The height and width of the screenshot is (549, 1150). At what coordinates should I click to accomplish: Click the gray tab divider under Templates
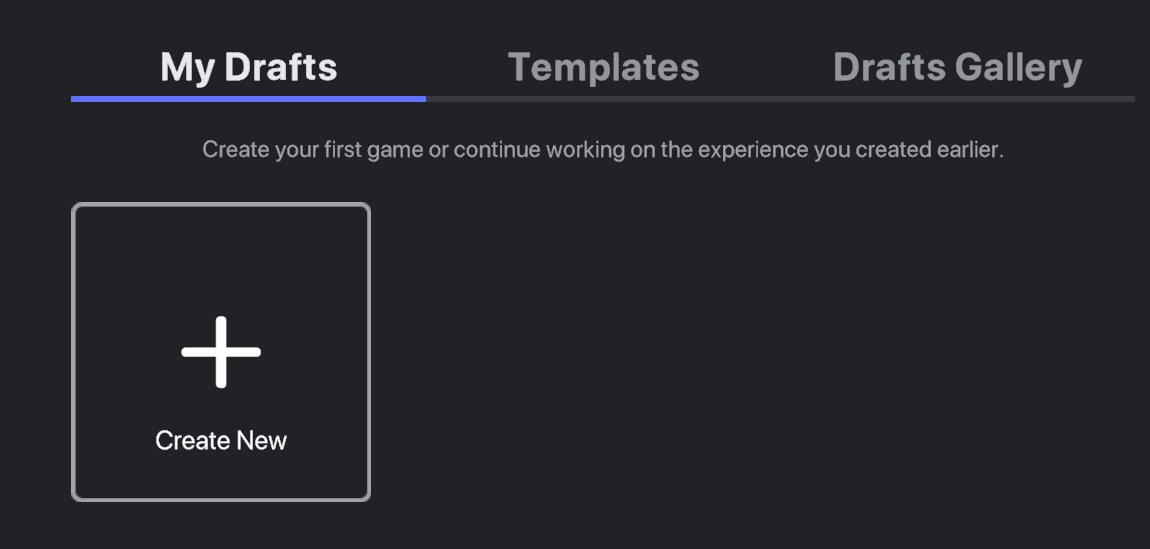[x=603, y=99]
